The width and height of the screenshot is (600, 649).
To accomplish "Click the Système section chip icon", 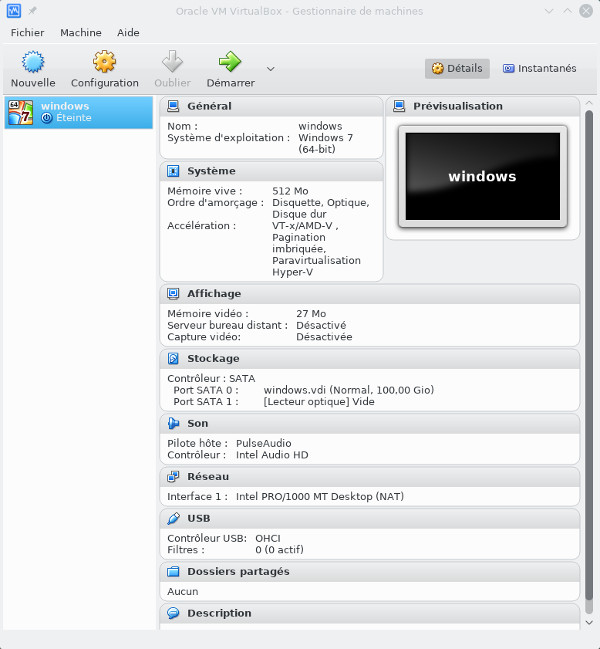I will pos(173,171).
